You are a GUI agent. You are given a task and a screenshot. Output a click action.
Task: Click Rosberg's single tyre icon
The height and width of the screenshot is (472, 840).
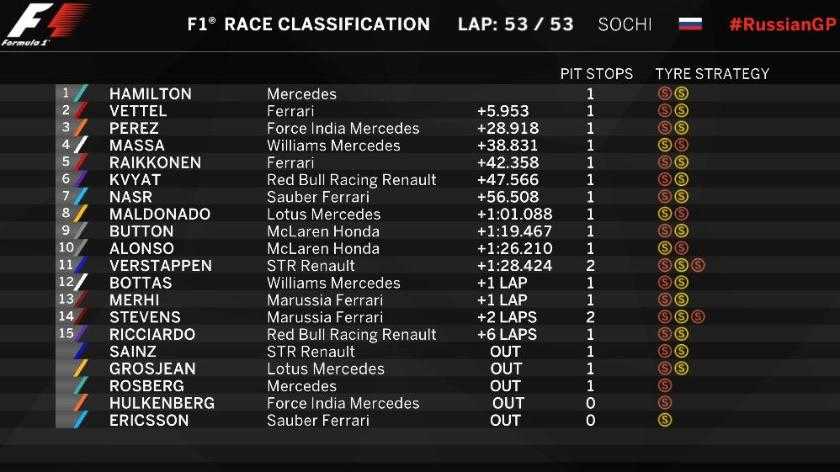665,386
